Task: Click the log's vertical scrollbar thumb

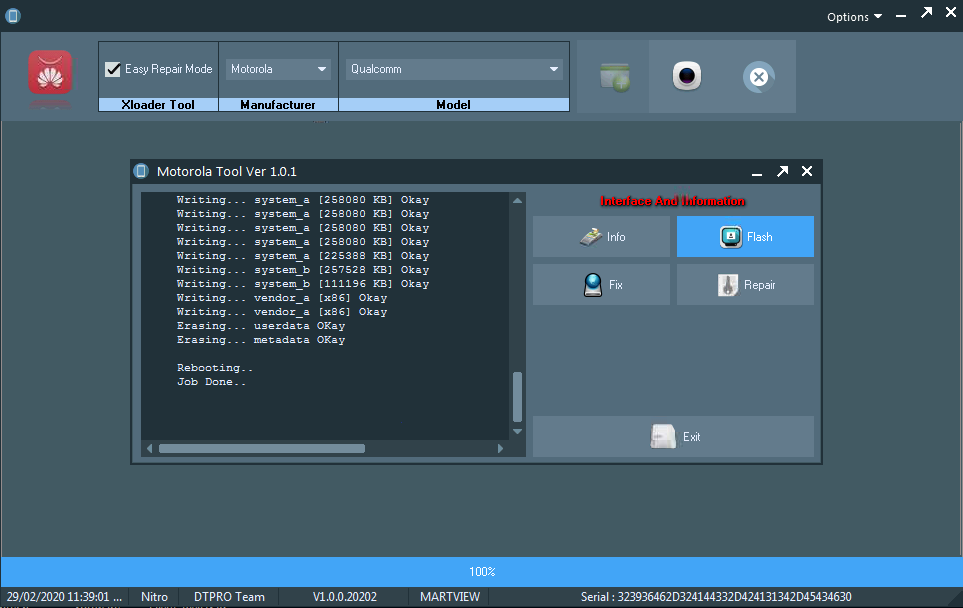Action: click(517, 397)
